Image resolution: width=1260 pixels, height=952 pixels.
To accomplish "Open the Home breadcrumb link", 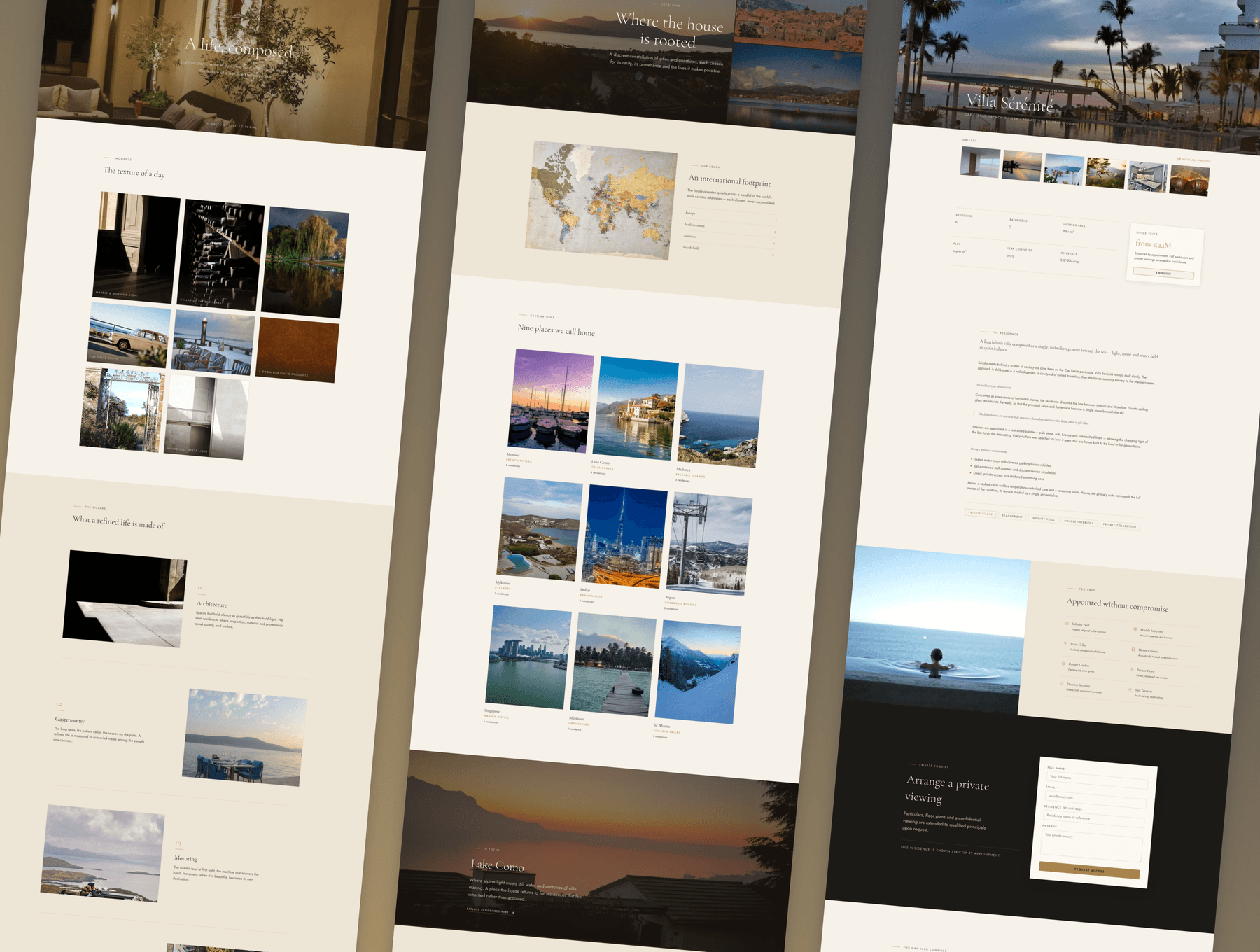I will click(x=972, y=85).
